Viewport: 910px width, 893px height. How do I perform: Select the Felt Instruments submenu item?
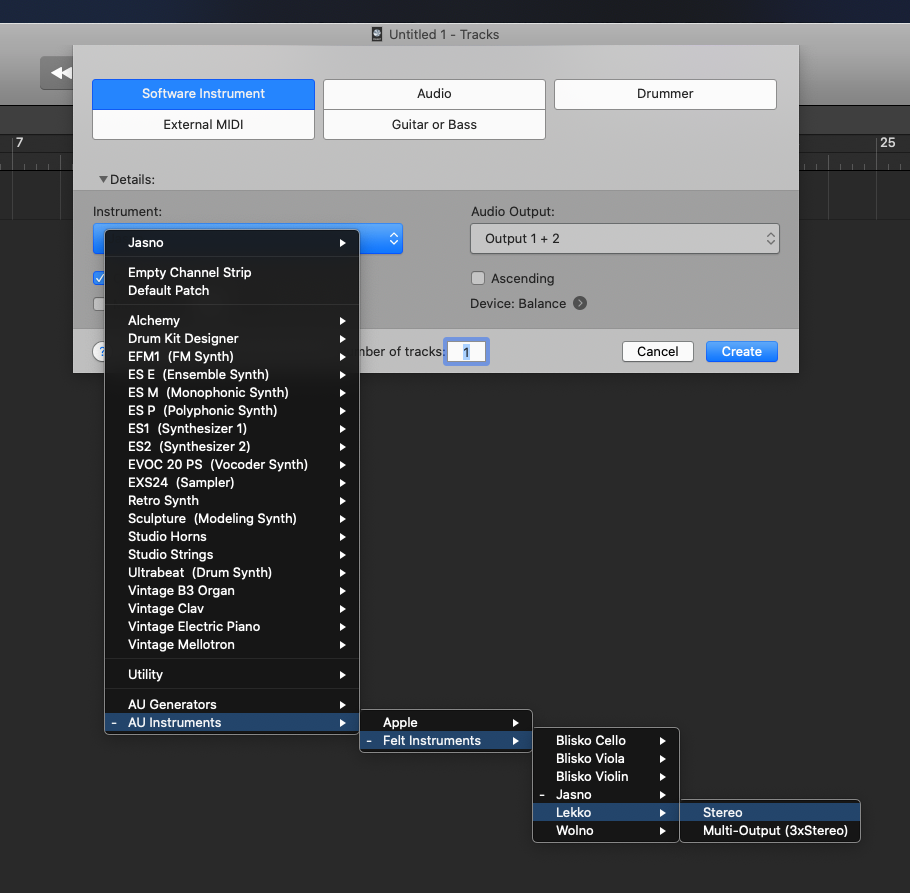[x=446, y=740]
